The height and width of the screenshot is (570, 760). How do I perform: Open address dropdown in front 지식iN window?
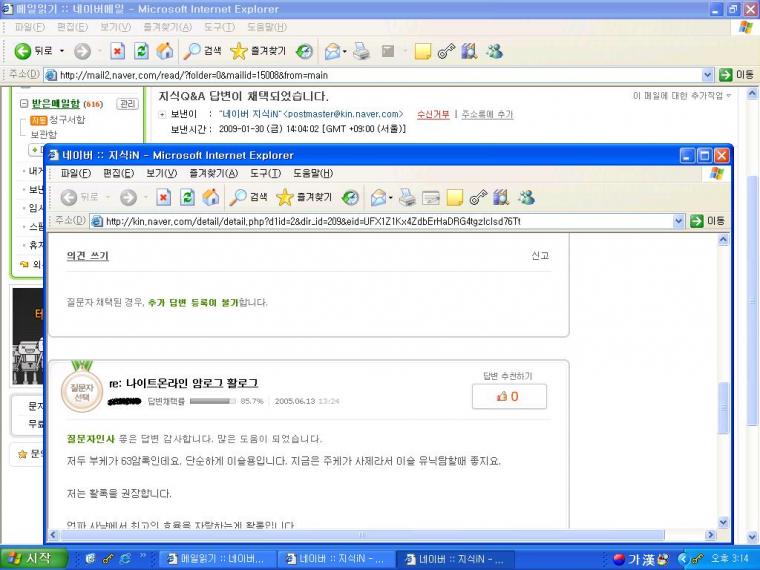coord(679,222)
